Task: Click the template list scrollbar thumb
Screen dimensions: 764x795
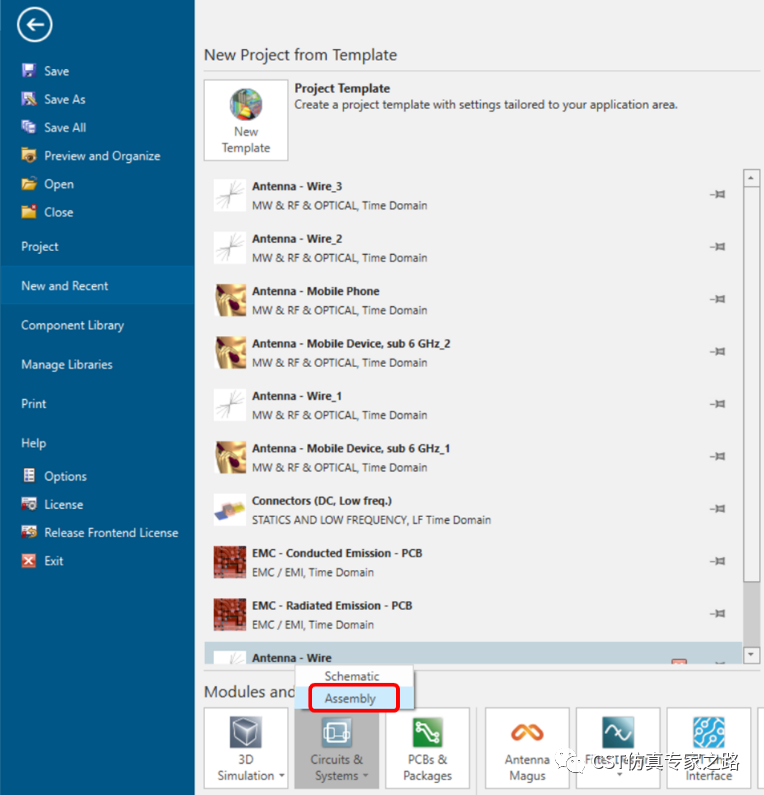Action: [x=751, y=385]
